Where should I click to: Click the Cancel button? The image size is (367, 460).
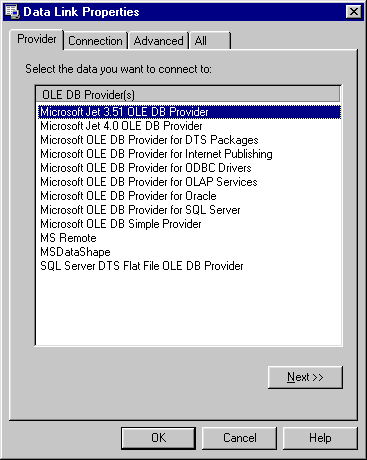pyautogui.click(x=239, y=438)
